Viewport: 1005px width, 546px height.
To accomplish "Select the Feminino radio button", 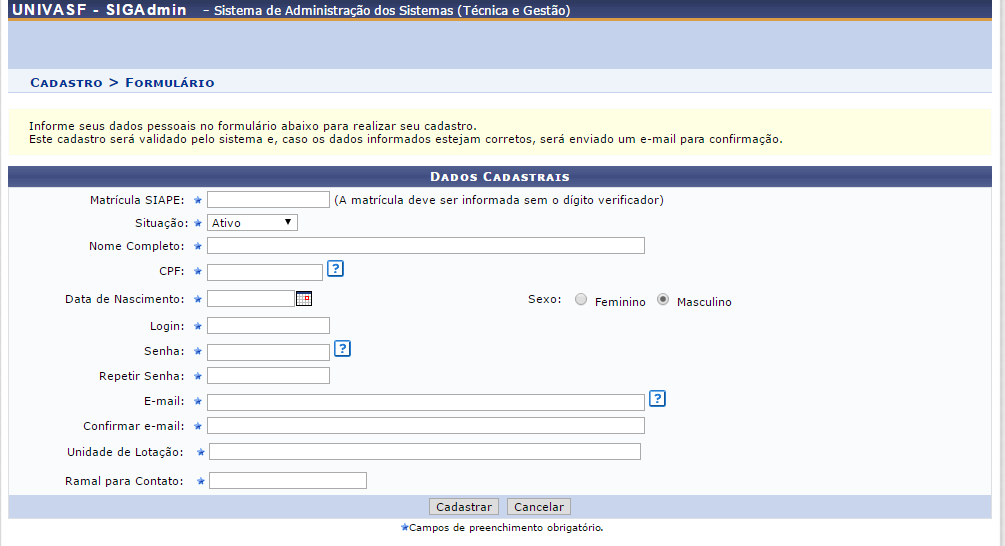I will [581, 300].
